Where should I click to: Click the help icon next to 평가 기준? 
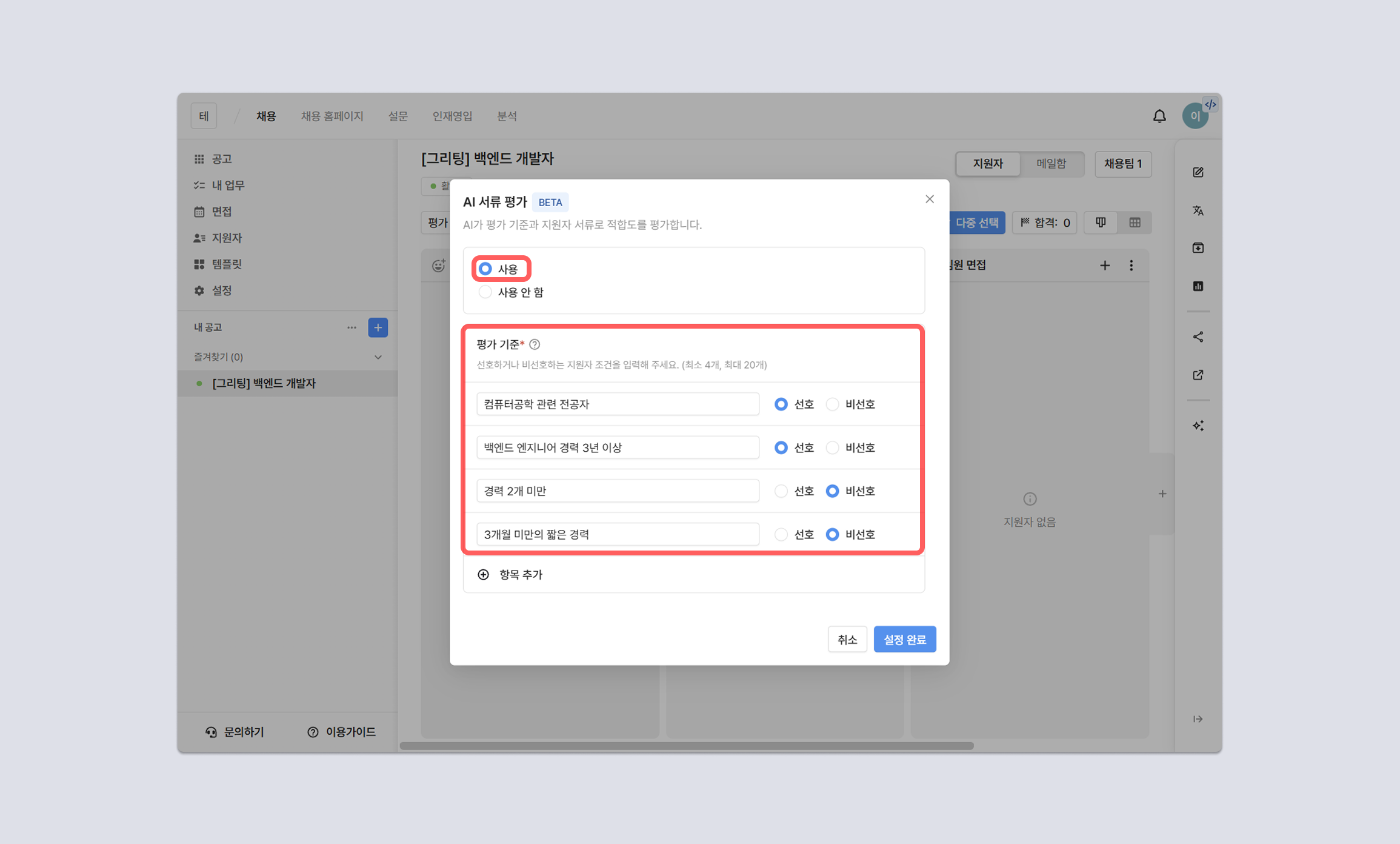tap(535, 344)
